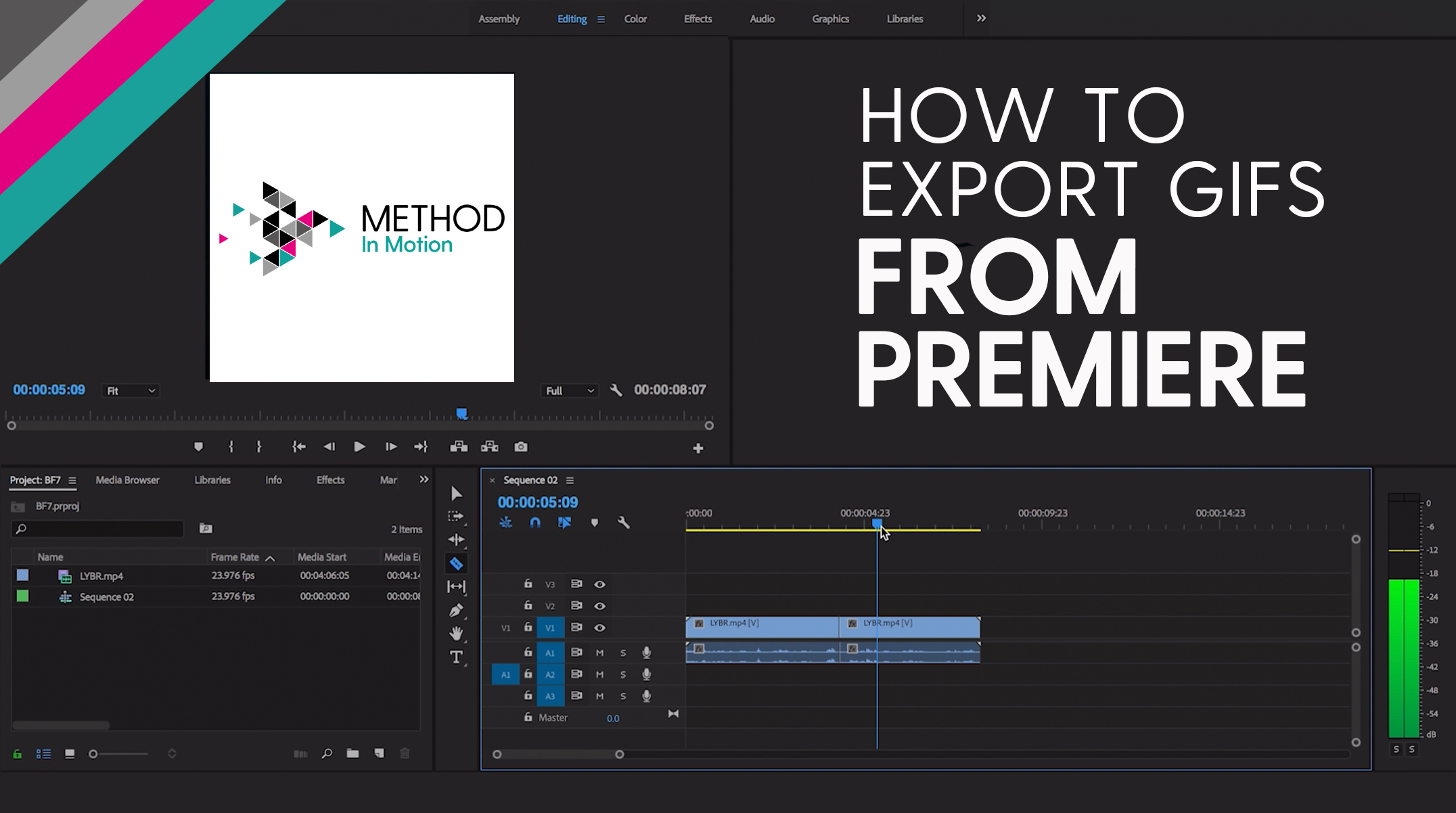1456x813 pixels.
Task: Select the Ripple Edit tool
Action: 457,540
